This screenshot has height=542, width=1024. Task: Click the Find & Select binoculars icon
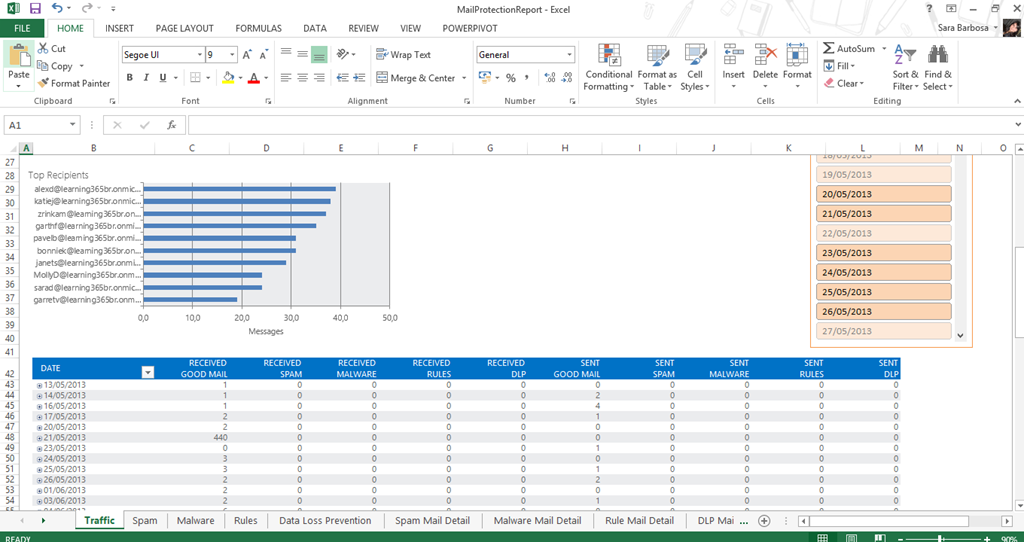click(x=938, y=56)
